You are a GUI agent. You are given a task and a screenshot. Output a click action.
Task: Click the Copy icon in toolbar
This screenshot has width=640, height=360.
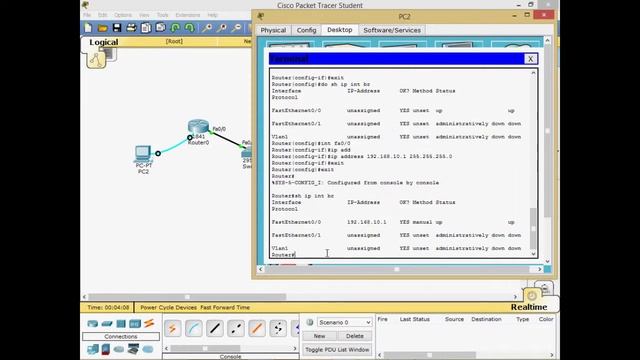pos(146,28)
